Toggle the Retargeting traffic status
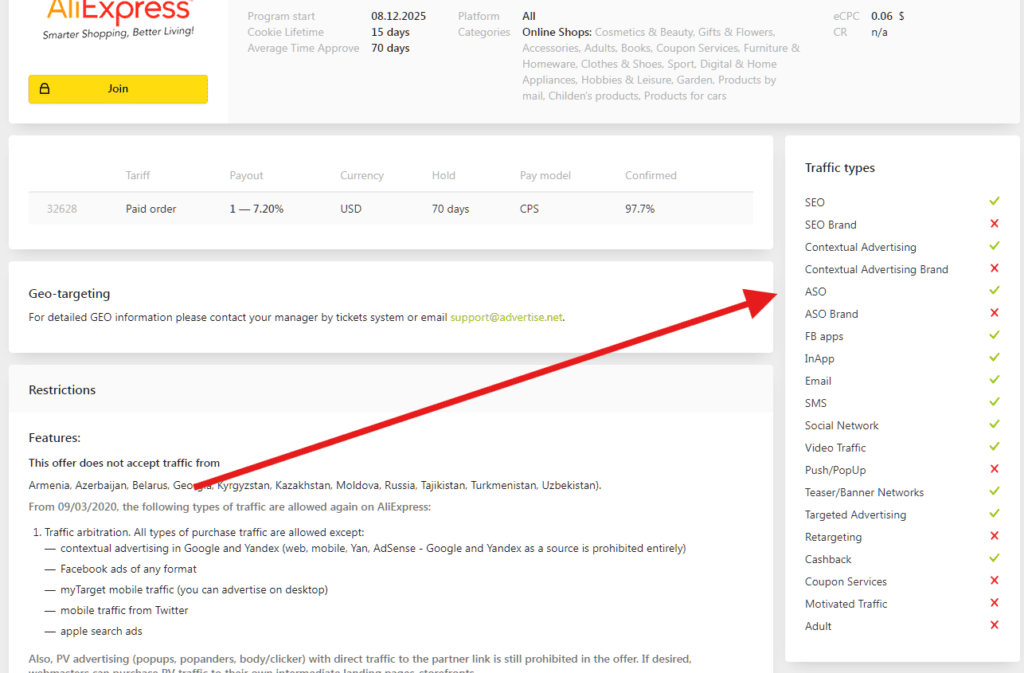Viewport: 1024px width, 673px height. pyautogui.click(x=994, y=536)
